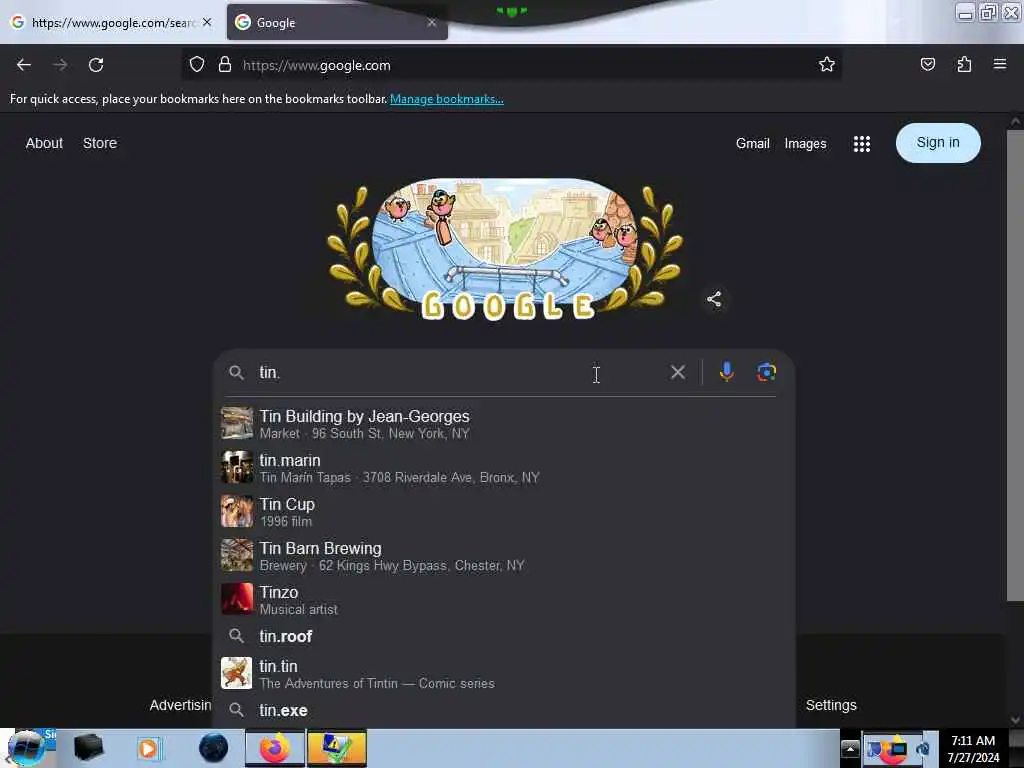Open Settings in the footer
1024x768 pixels.
pyautogui.click(x=831, y=705)
